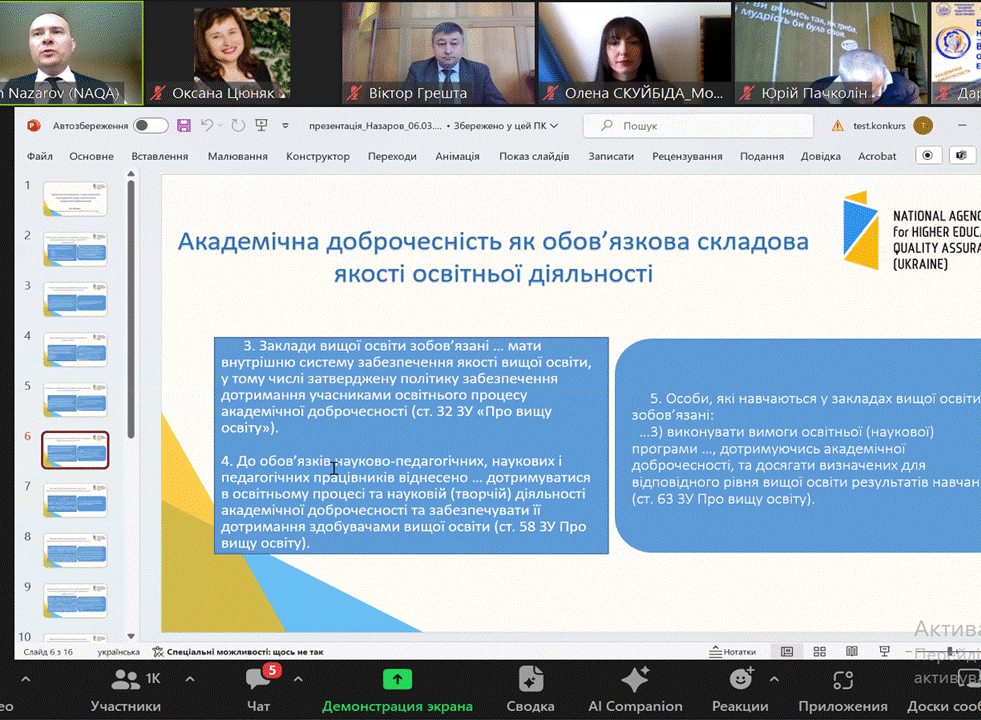Start slideshow from quick access toolbar icon
This screenshot has width=981, height=720.
262,126
